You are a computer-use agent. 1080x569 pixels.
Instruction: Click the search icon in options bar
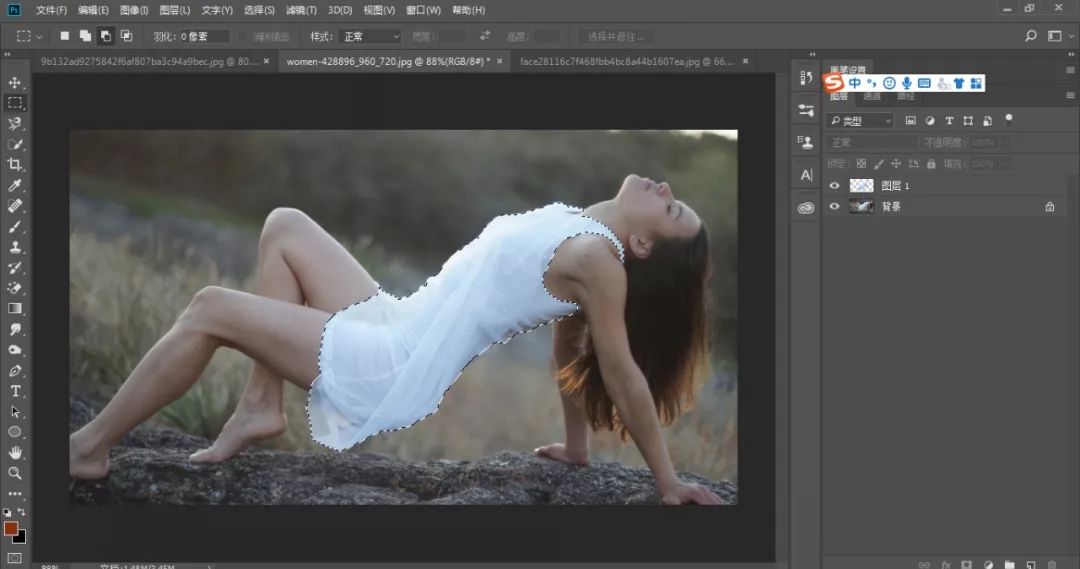click(1030, 36)
